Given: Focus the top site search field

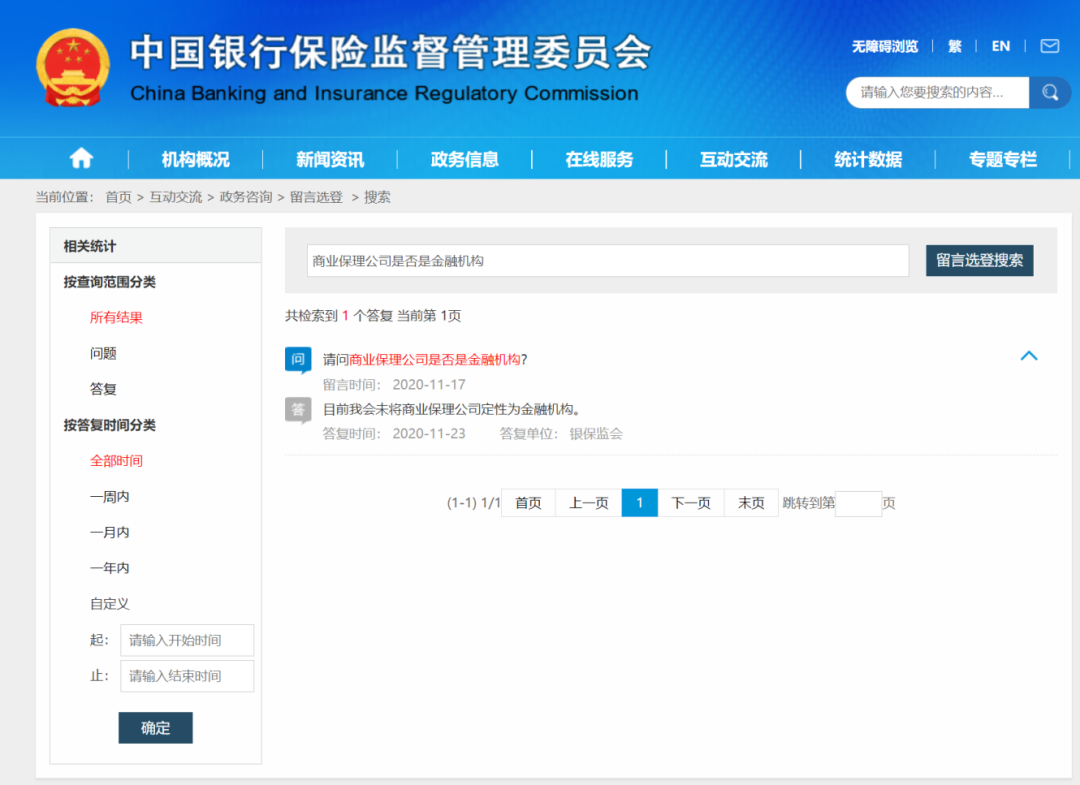Looking at the screenshot, I should 937,92.
